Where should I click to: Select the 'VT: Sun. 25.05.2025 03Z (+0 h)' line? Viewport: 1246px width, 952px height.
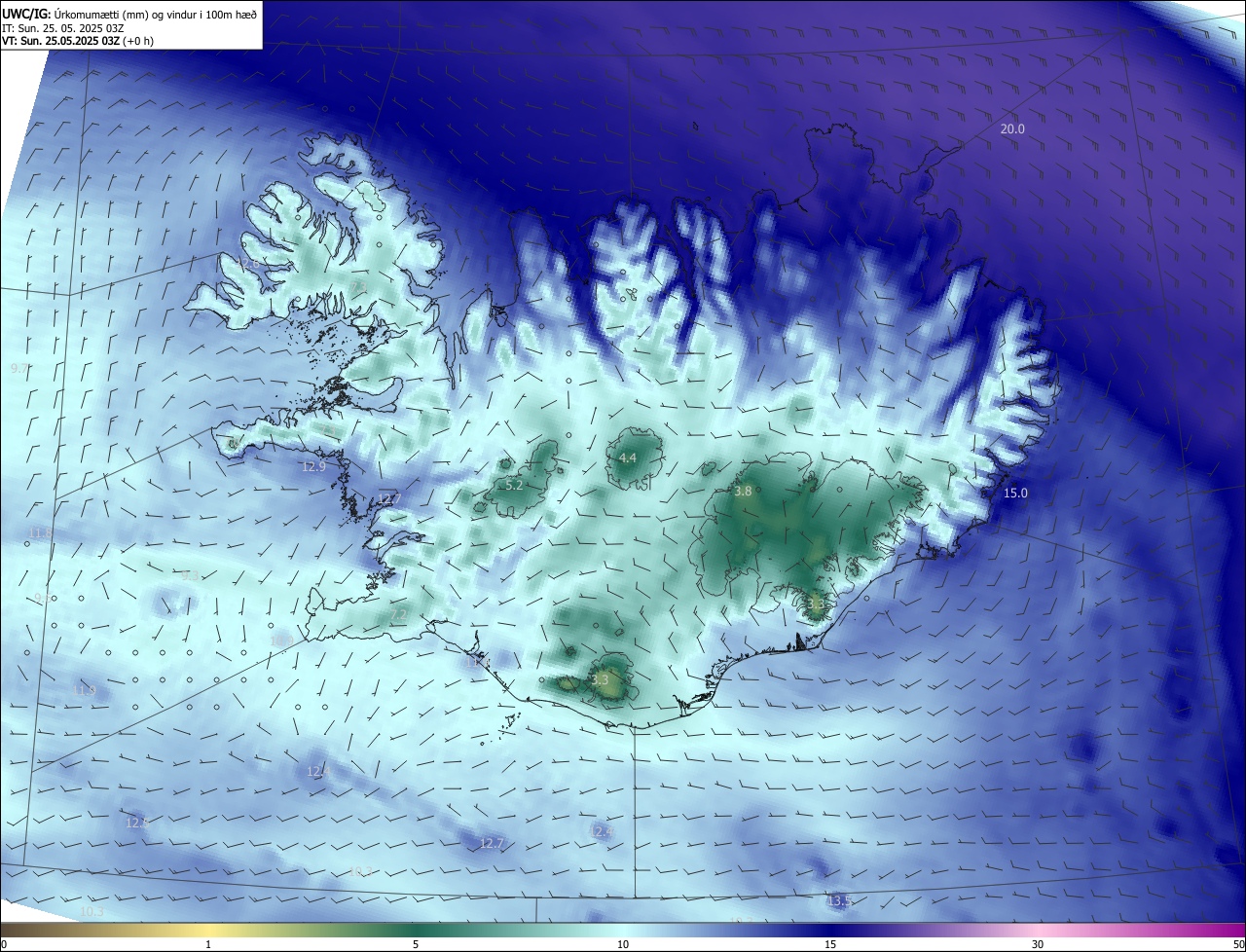pyautogui.click(x=77, y=41)
